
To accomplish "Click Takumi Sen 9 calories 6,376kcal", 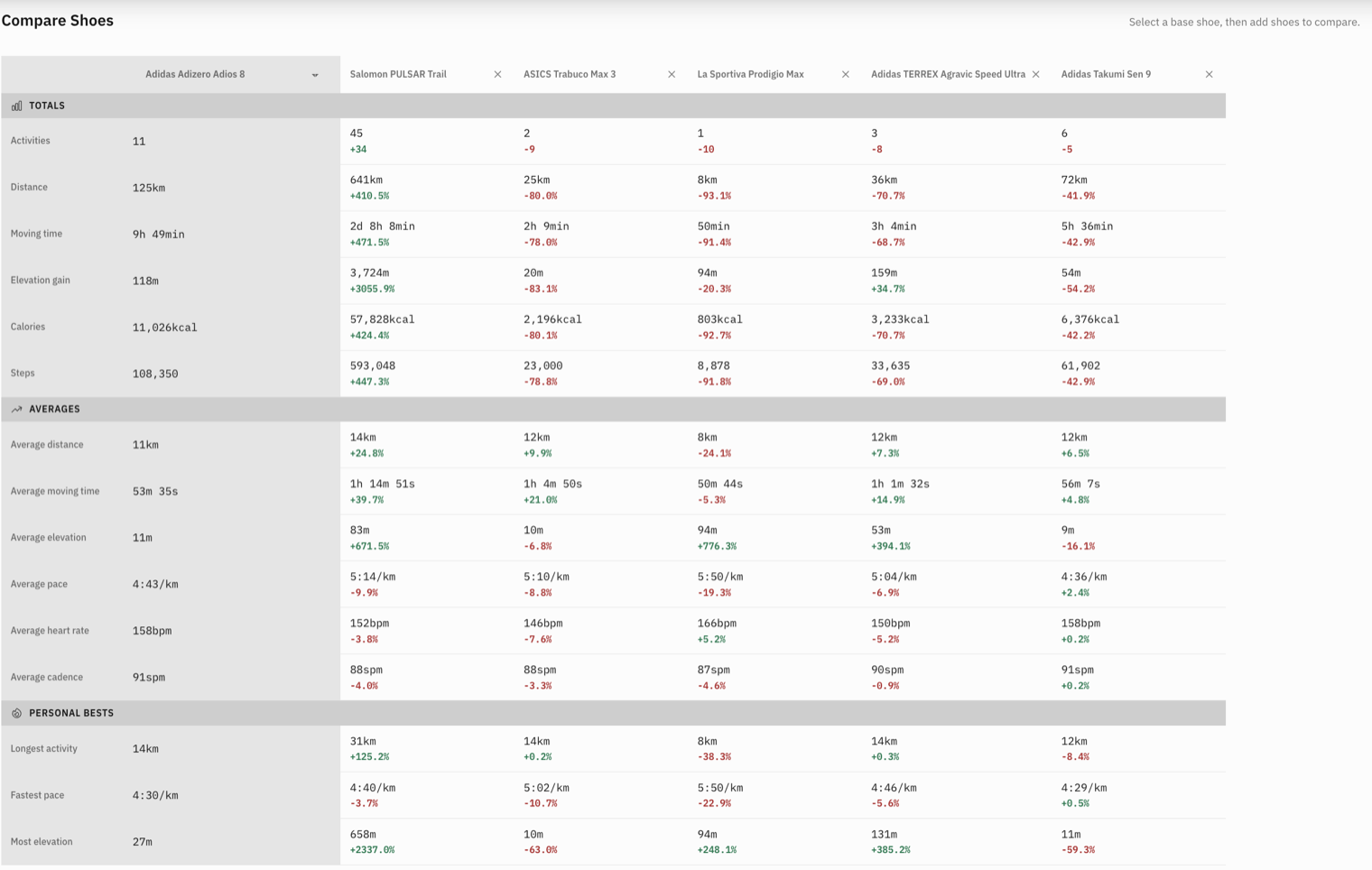I will (1090, 319).
